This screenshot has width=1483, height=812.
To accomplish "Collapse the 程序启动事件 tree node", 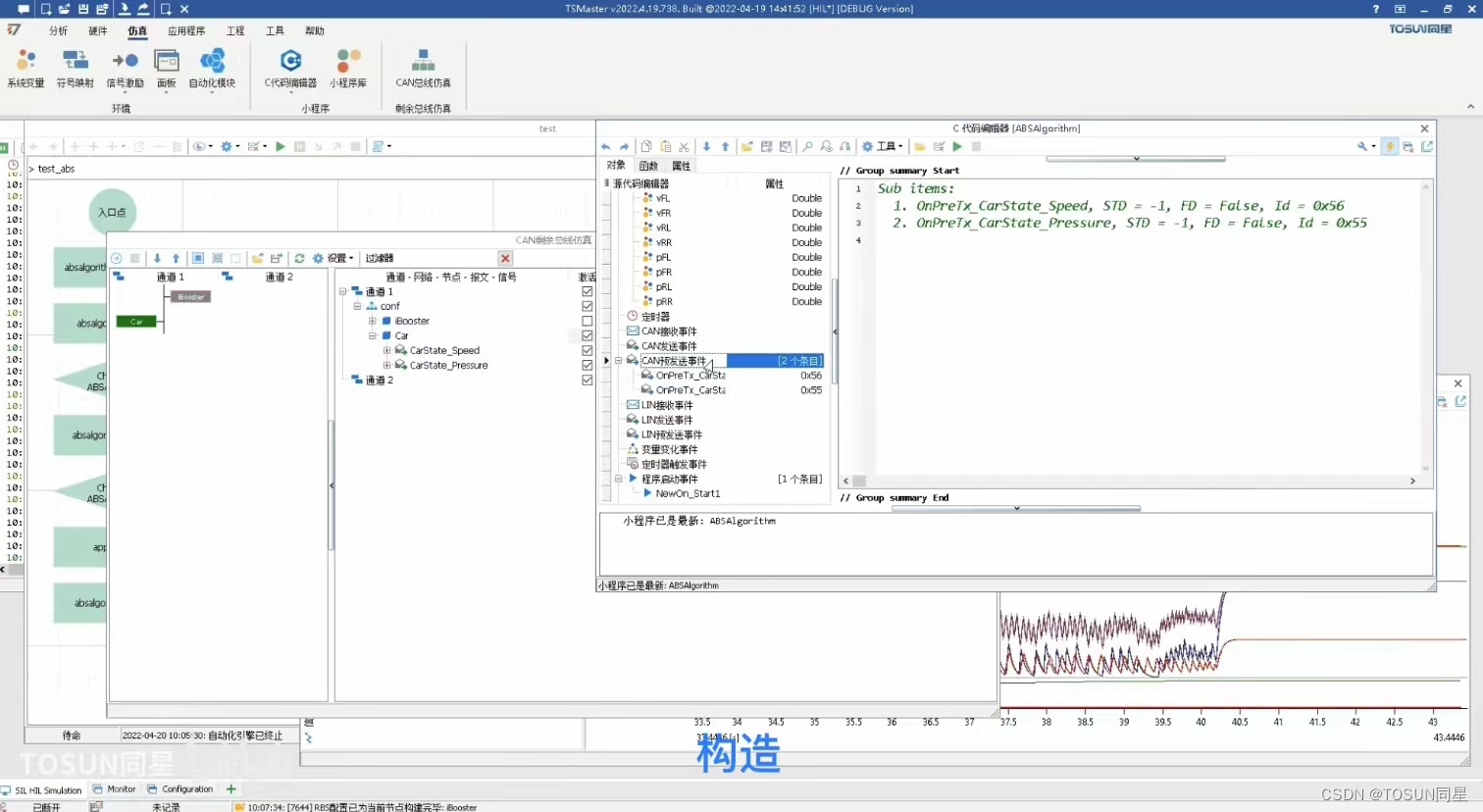I will [618, 479].
